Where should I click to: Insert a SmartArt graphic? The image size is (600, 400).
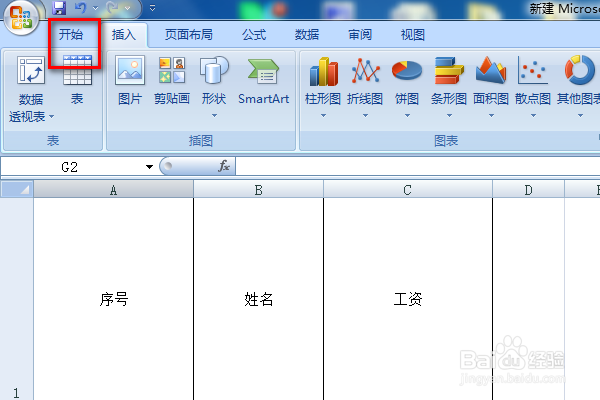263,80
